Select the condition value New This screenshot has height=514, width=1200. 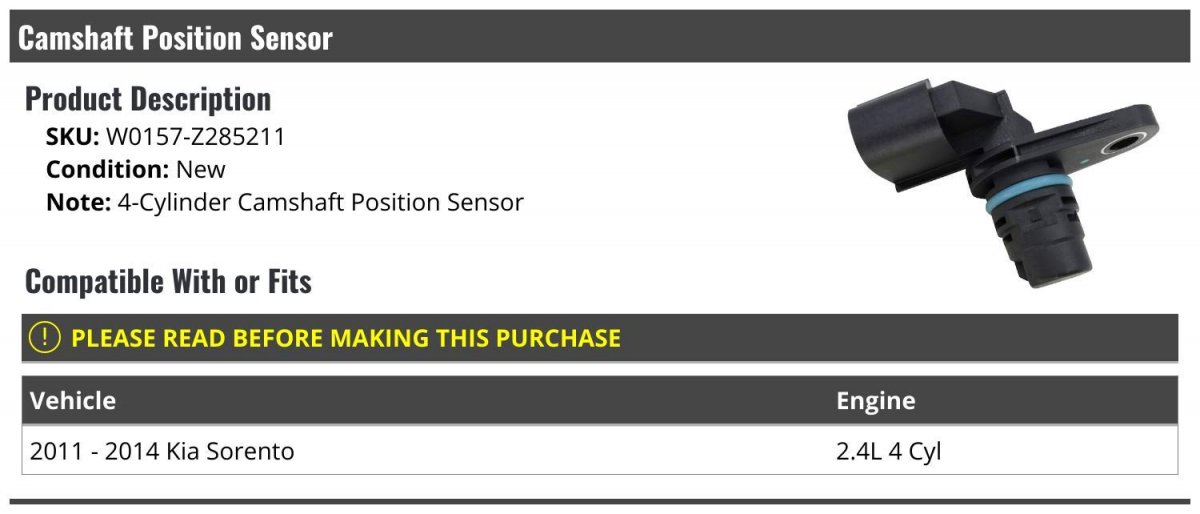[x=200, y=170]
